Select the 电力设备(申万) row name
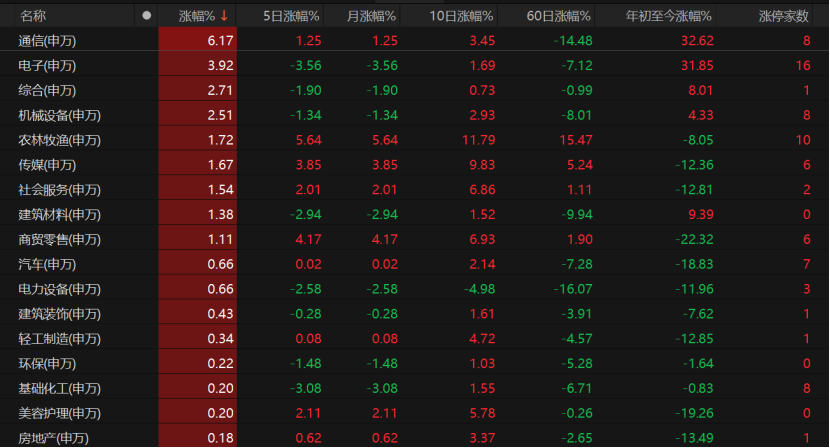This screenshot has width=830, height=448. pos(59,289)
